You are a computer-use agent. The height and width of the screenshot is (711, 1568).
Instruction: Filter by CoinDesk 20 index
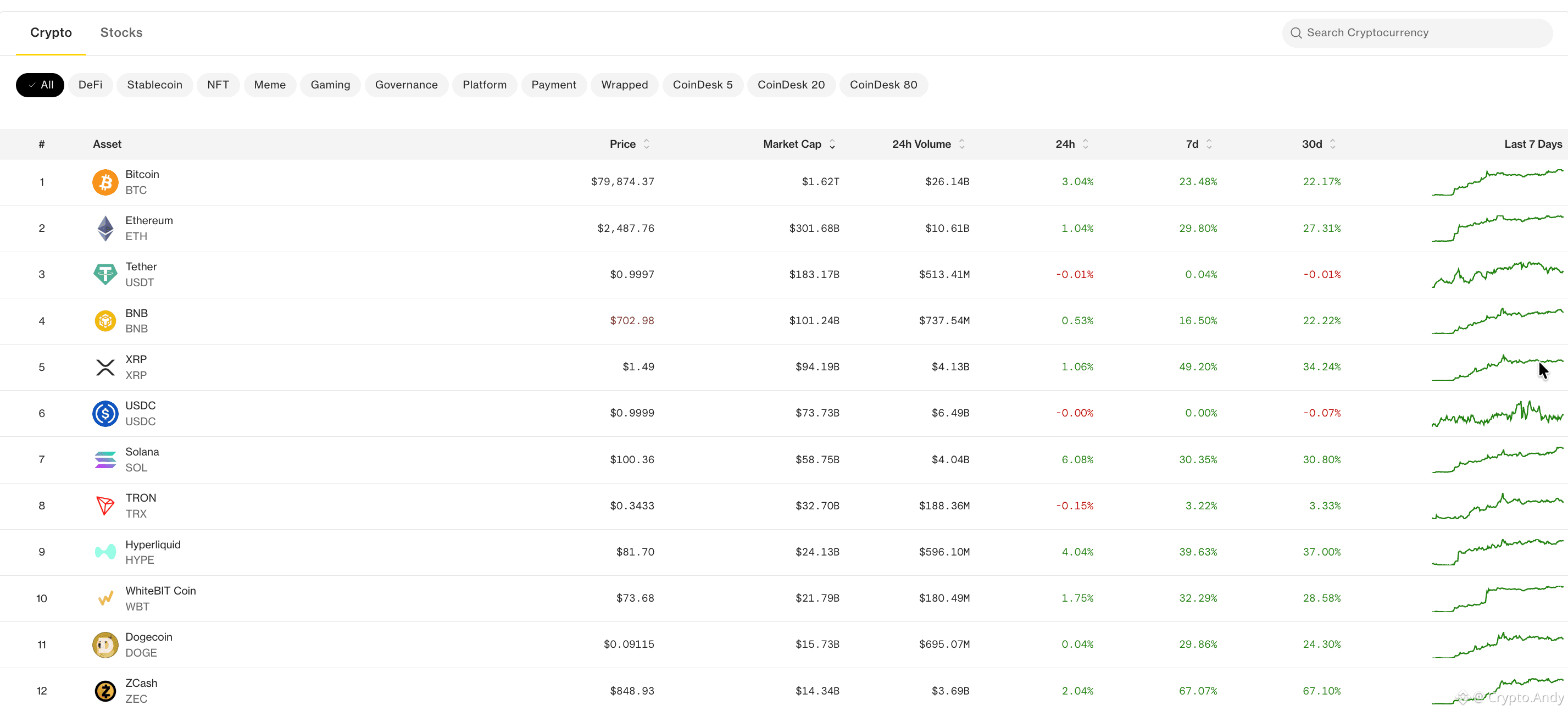point(791,85)
